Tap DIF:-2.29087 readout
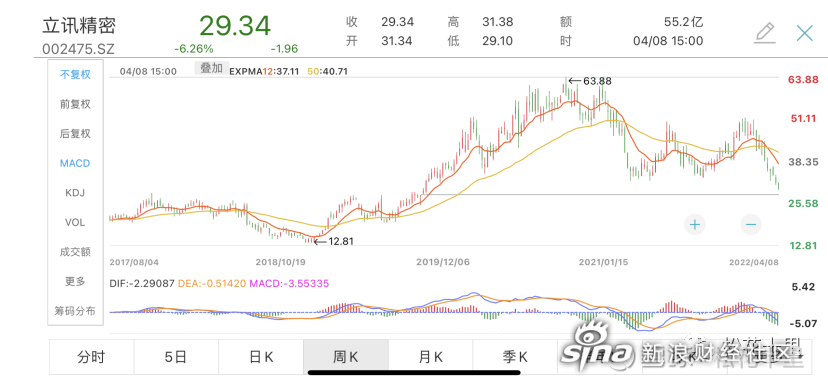This screenshot has height=383, width=828. pos(142,284)
